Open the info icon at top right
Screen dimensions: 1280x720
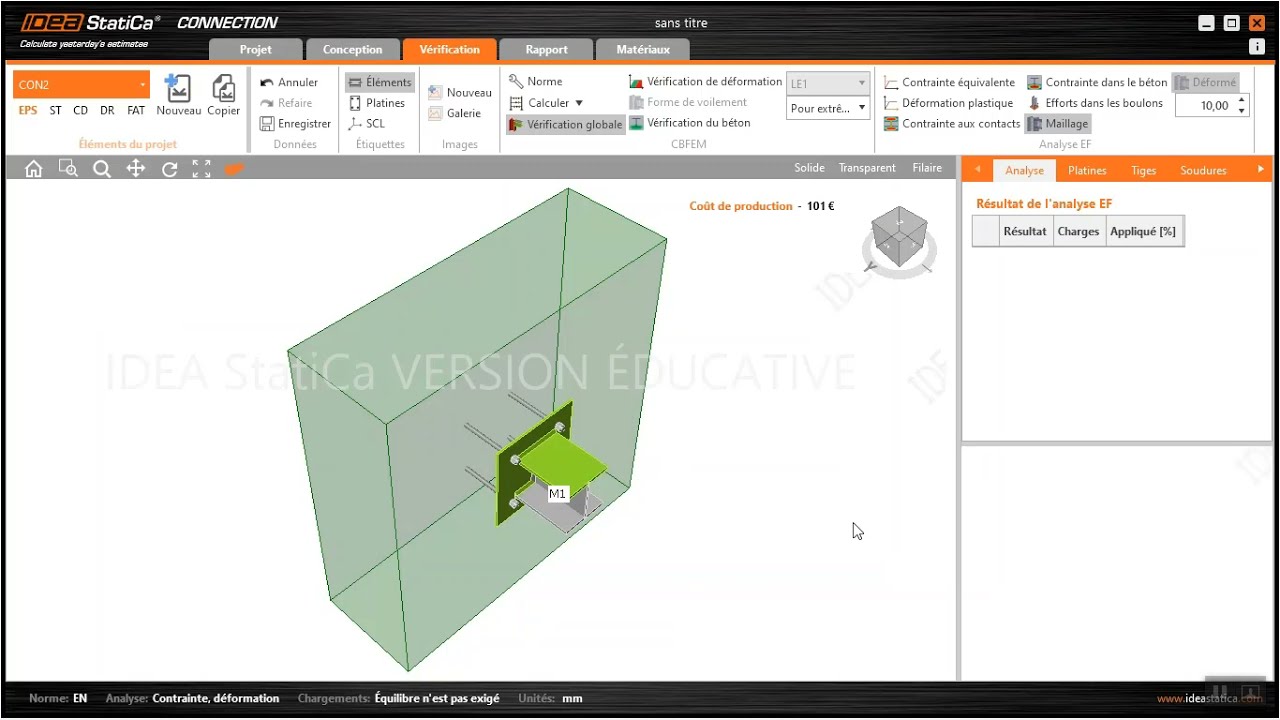click(1257, 47)
